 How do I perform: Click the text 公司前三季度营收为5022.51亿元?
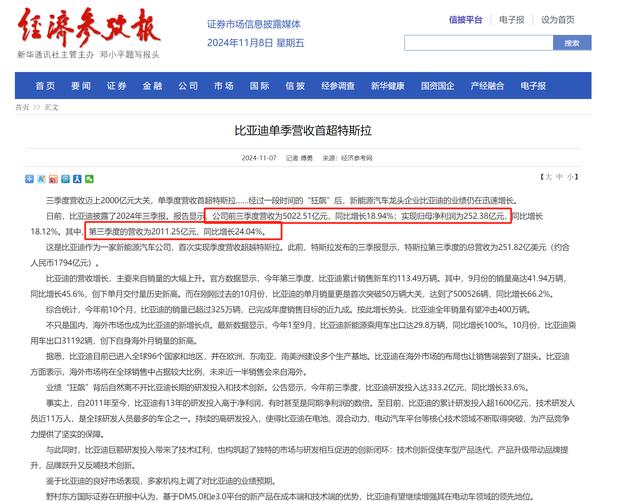[x=271, y=216]
